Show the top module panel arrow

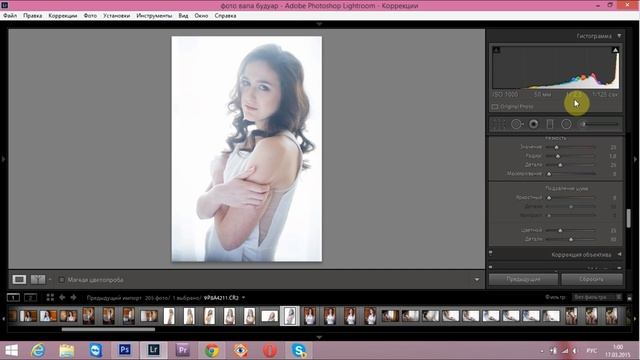click(x=319, y=24)
